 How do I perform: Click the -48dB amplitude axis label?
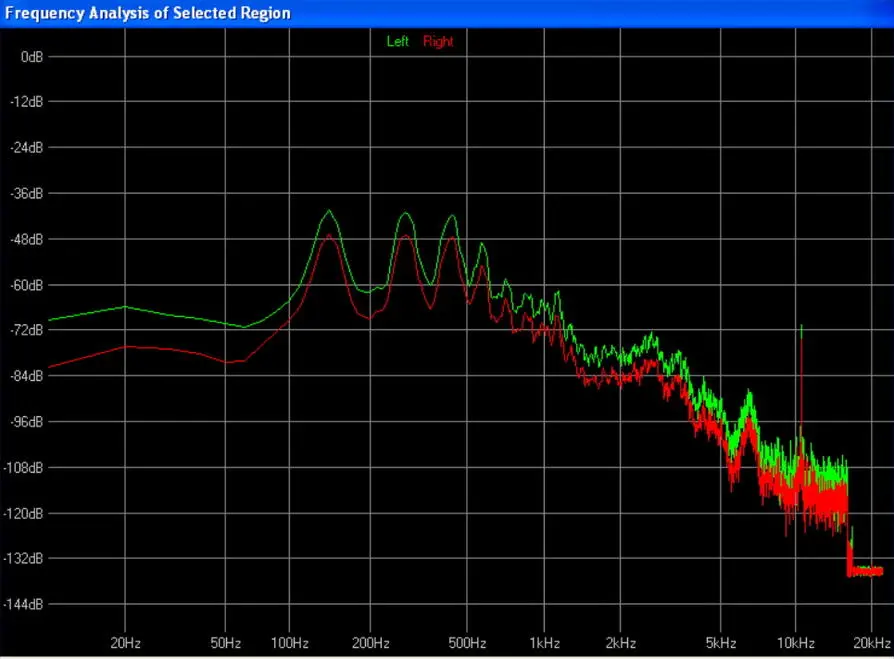coord(28,239)
